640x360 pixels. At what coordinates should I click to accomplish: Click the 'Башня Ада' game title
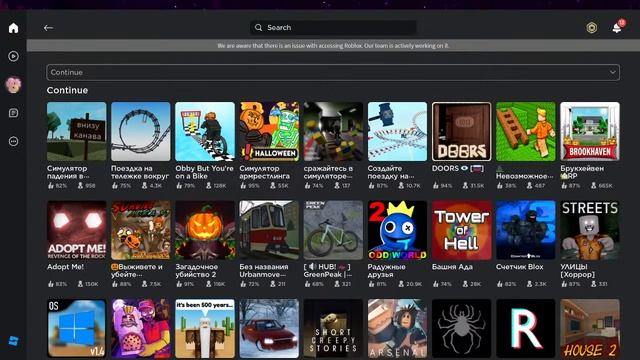(452, 267)
